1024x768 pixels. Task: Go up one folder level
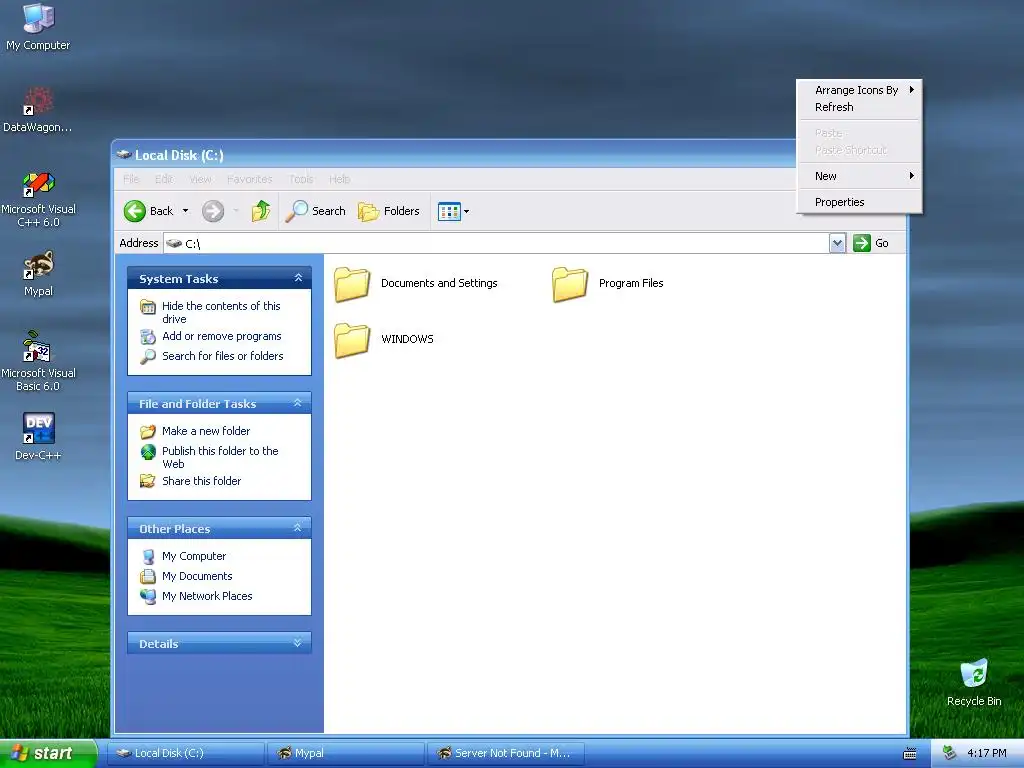(x=261, y=211)
